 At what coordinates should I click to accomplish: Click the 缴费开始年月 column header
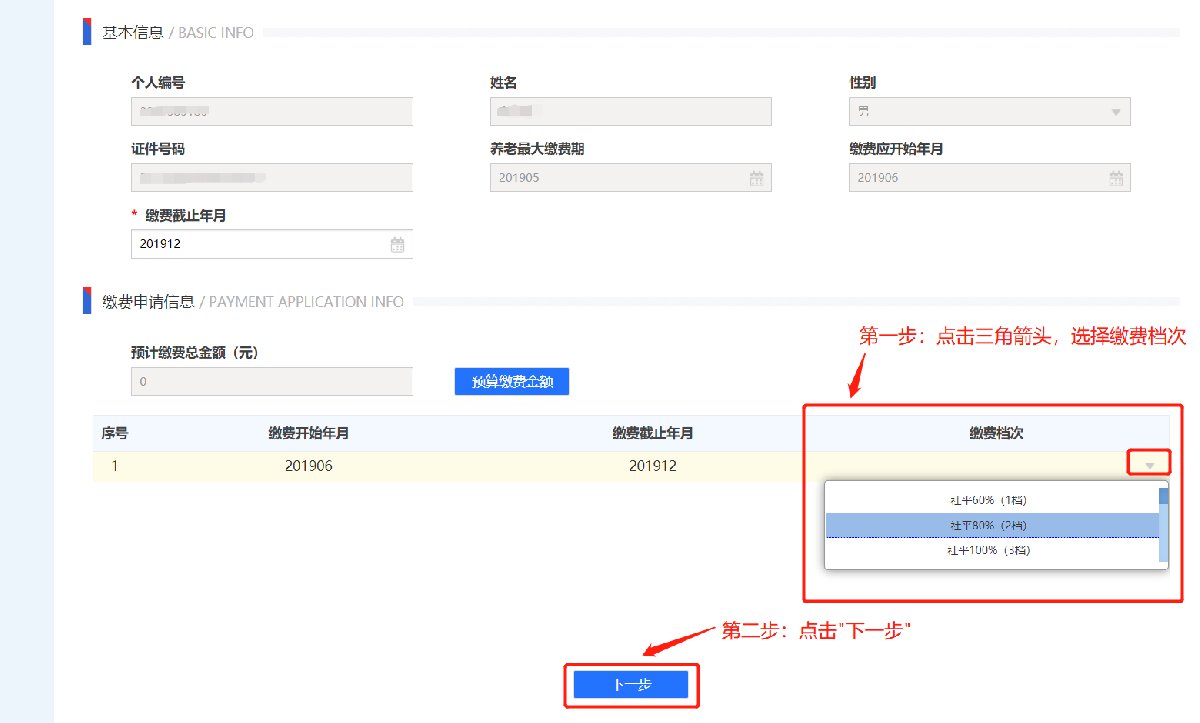(x=308, y=433)
